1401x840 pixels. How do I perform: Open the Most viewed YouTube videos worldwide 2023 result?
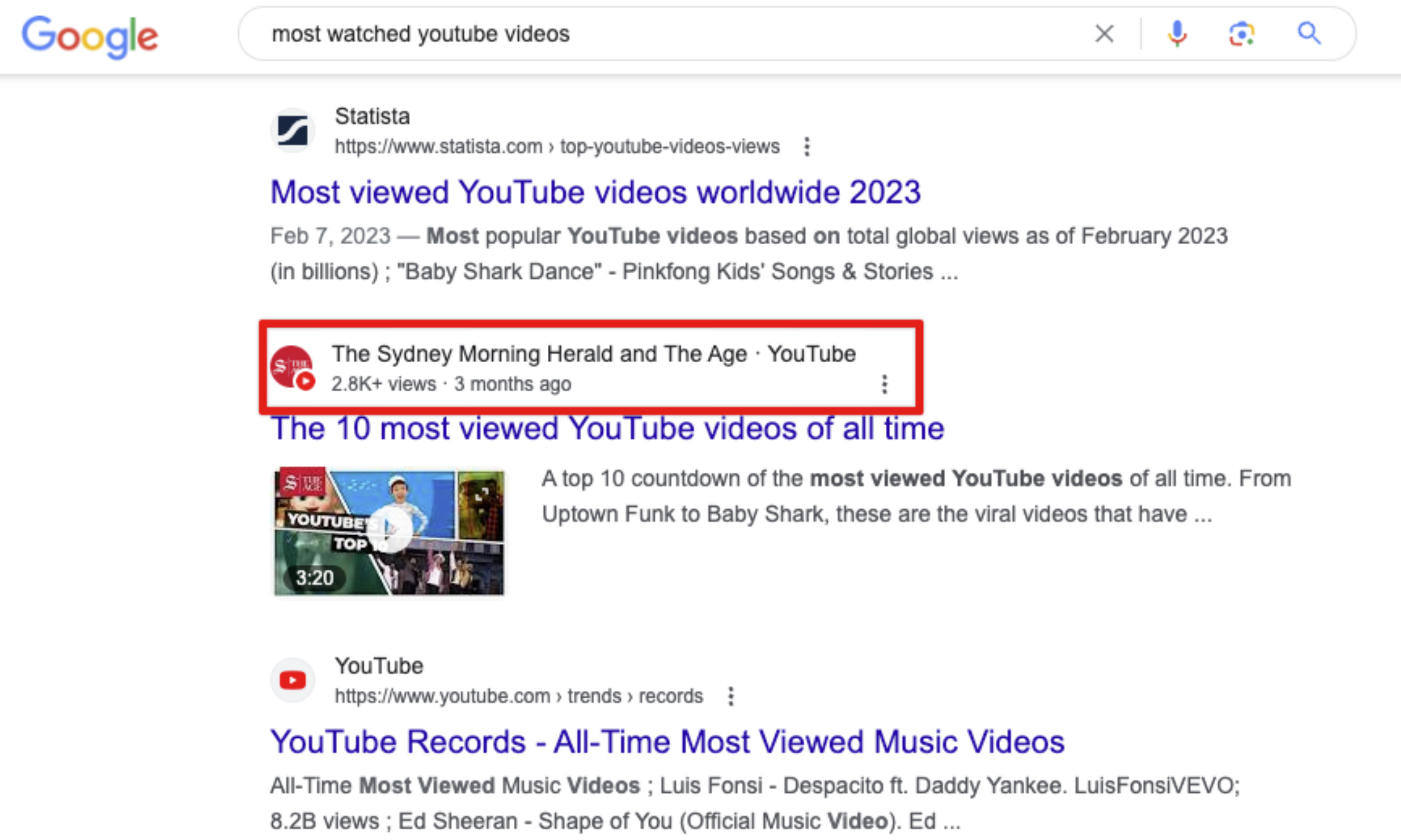[x=595, y=192]
